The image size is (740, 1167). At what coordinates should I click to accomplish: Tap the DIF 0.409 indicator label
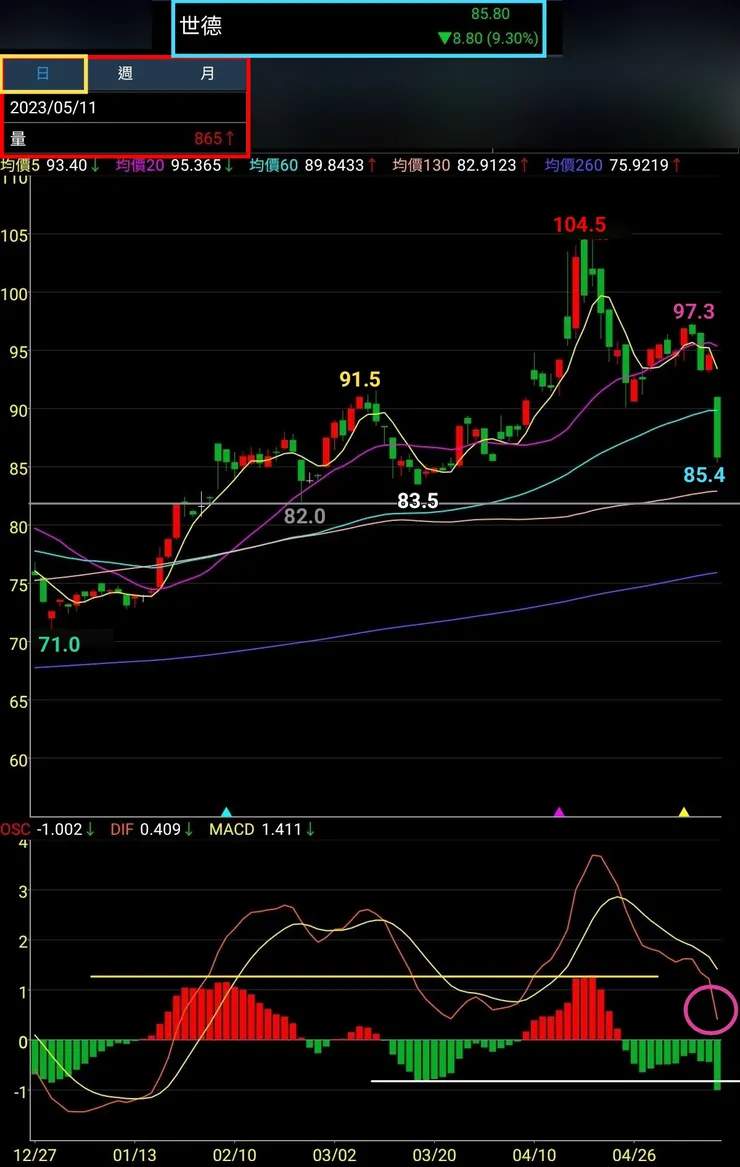coord(152,829)
